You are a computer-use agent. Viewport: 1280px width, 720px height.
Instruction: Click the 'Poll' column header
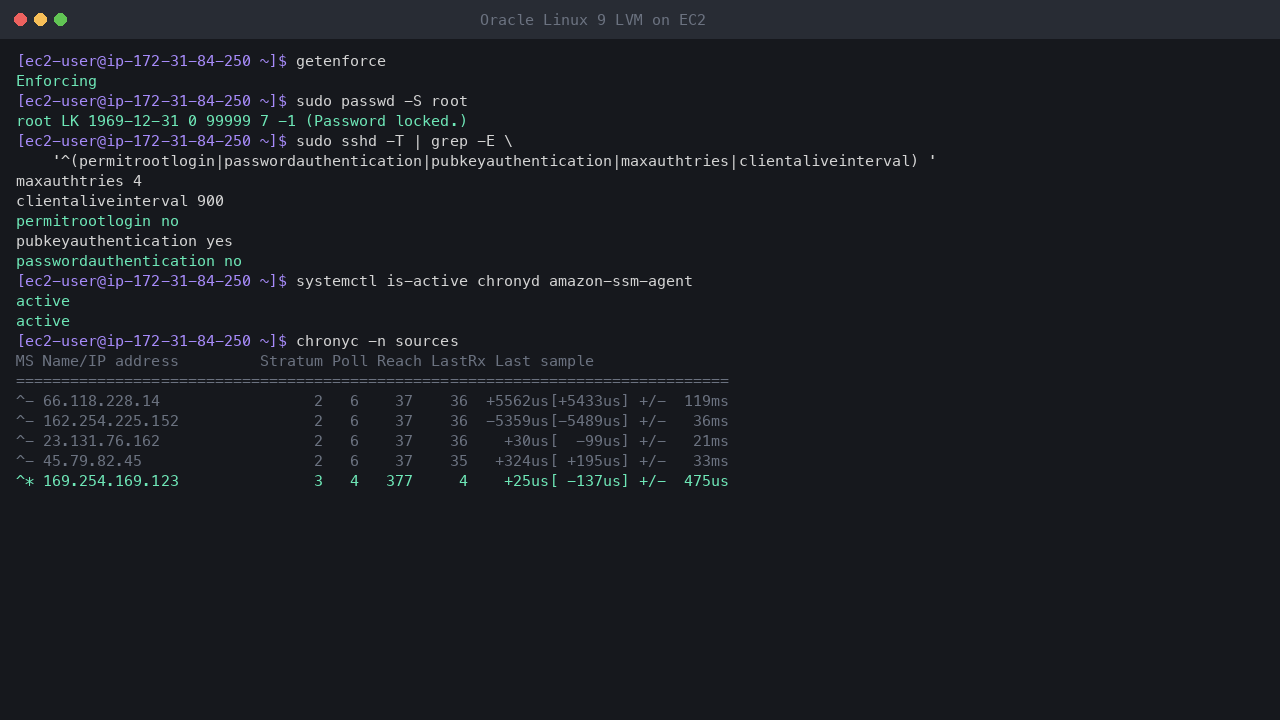click(x=350, y=361)
